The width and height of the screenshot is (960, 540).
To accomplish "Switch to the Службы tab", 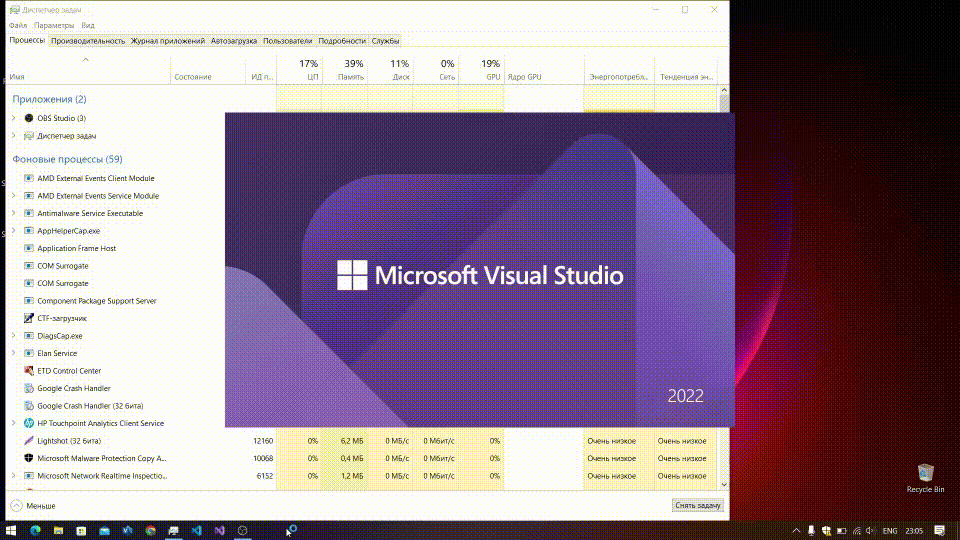I will coord(386,41).
